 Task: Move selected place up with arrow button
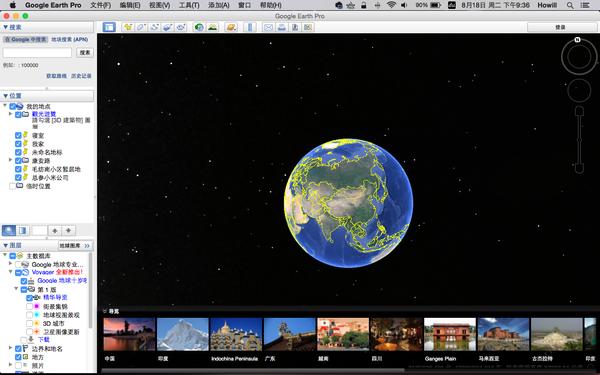(x=55, y=230)
